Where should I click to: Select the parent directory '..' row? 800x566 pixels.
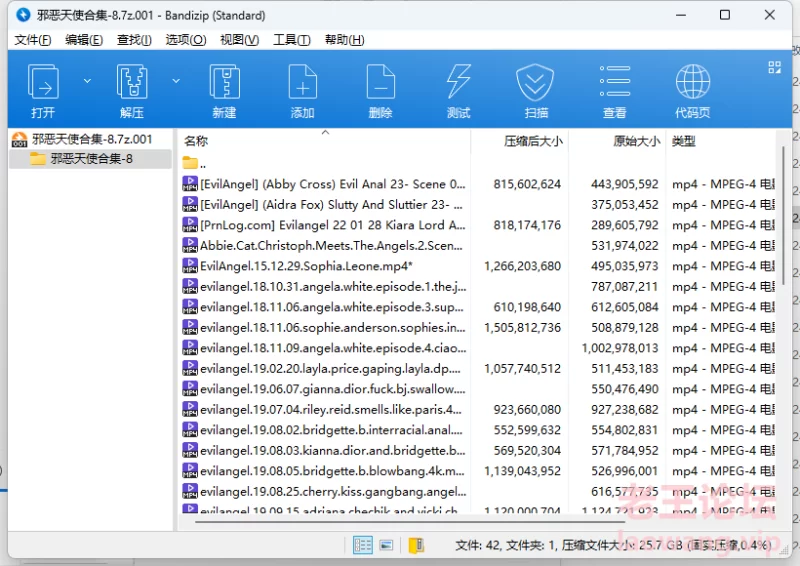point(478,163)
